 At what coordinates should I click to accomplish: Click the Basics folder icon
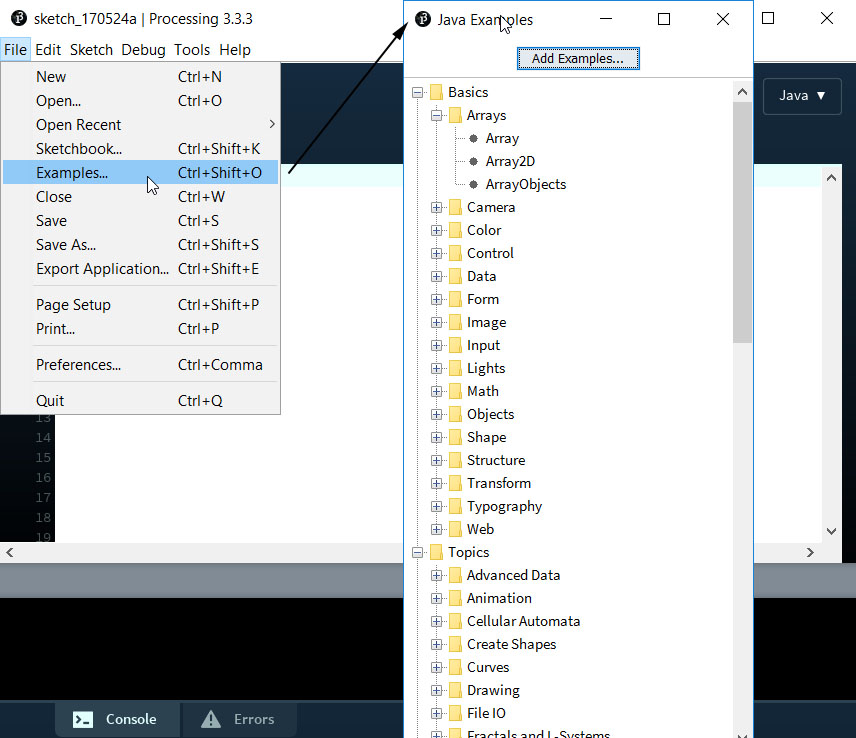(436, 92)
